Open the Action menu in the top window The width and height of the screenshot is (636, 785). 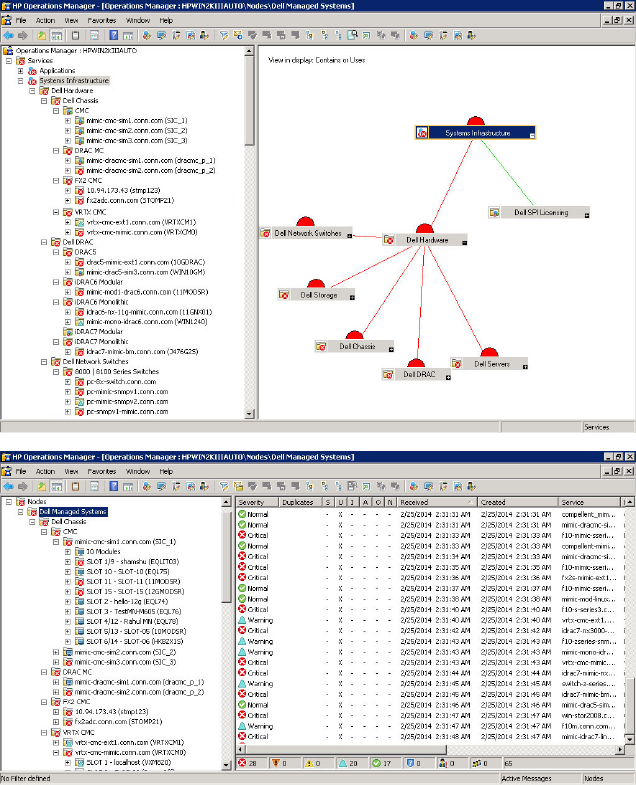click(45, 21)
